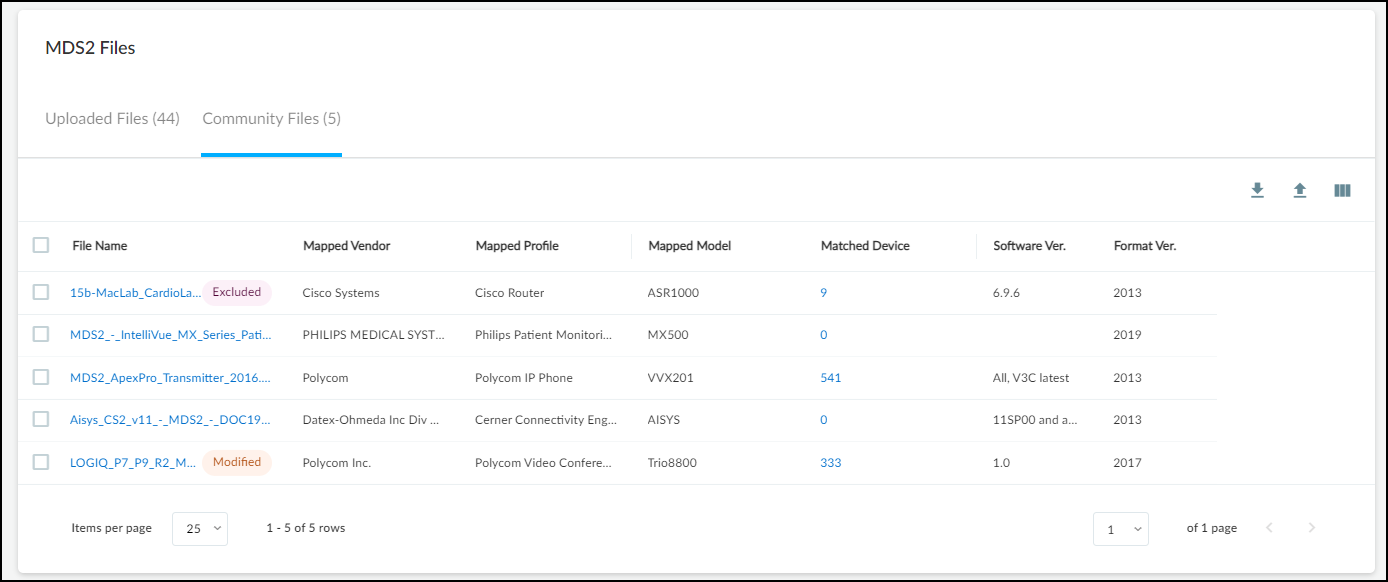Viewport: 1388px width, 582px height.
Task: Click matched device count 333
Action: [830, 463]
